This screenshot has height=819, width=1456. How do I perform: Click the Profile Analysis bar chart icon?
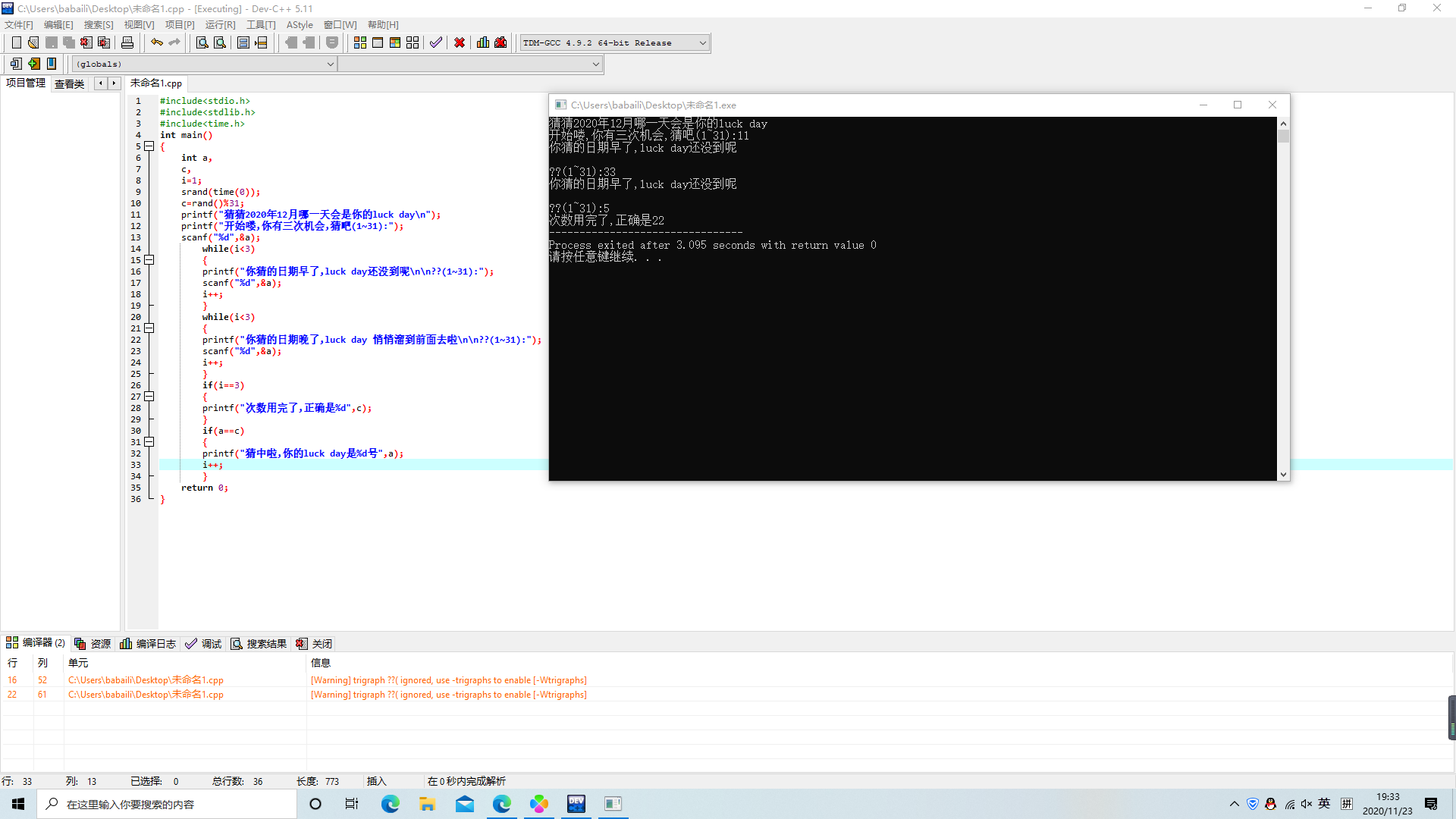(483, 43)
